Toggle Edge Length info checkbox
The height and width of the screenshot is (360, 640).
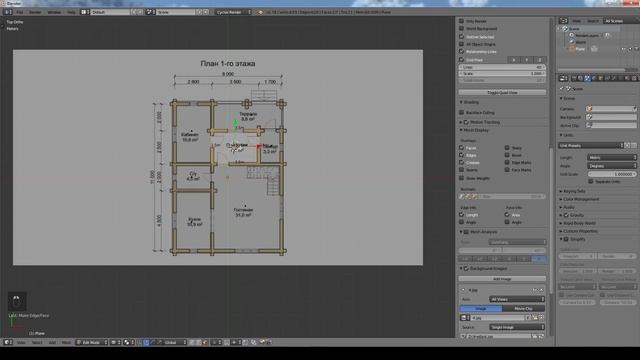462,215
